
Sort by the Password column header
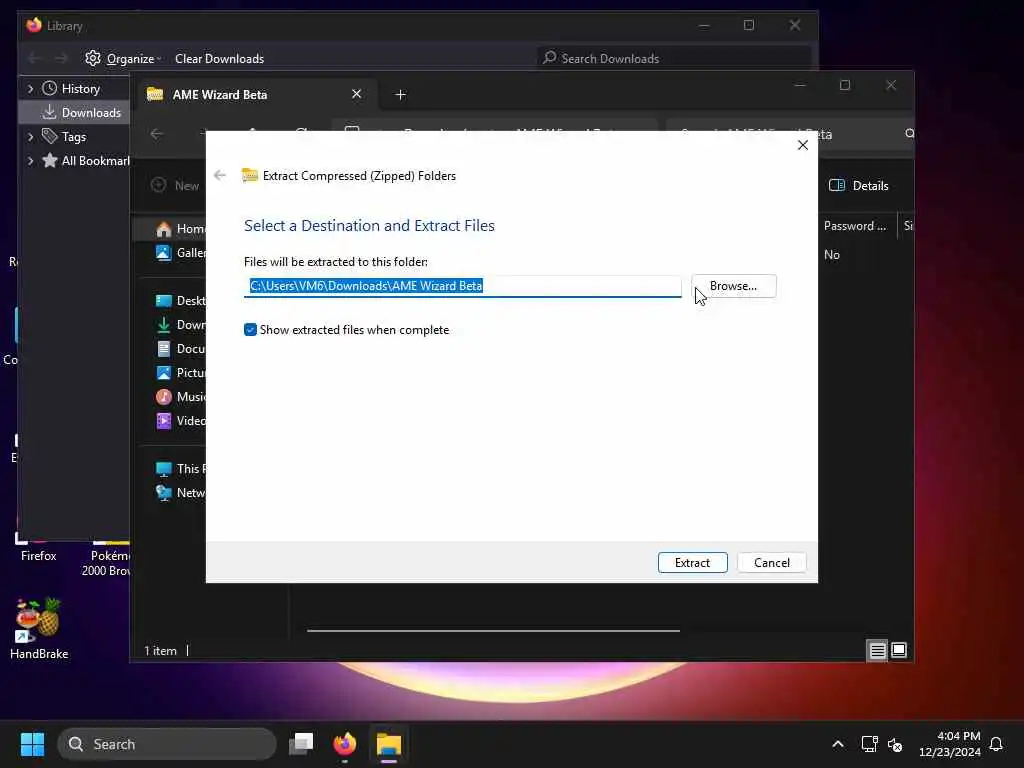pyautogui.click(x=857, y=226)
